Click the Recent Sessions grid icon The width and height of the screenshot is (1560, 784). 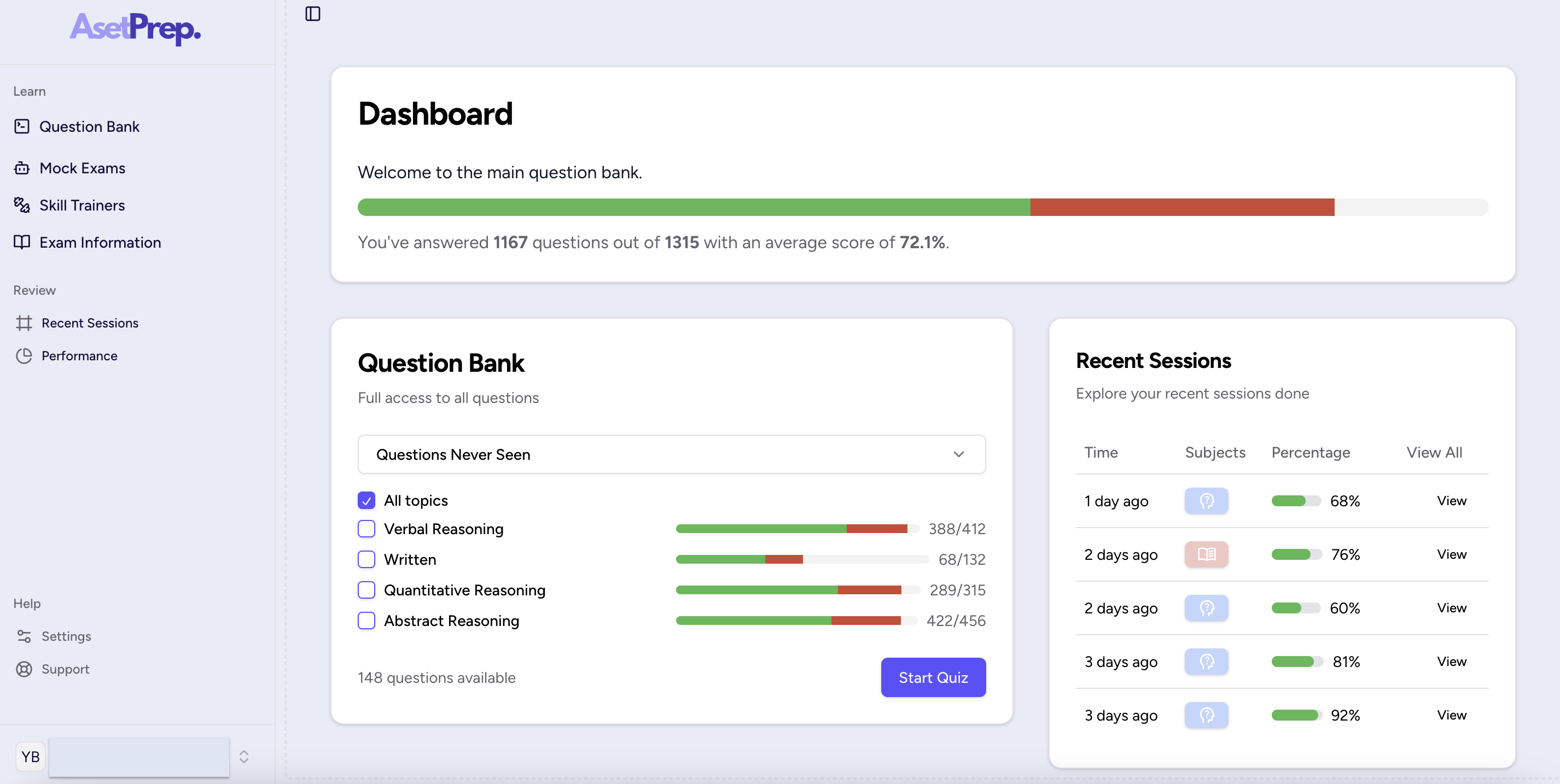24,323
